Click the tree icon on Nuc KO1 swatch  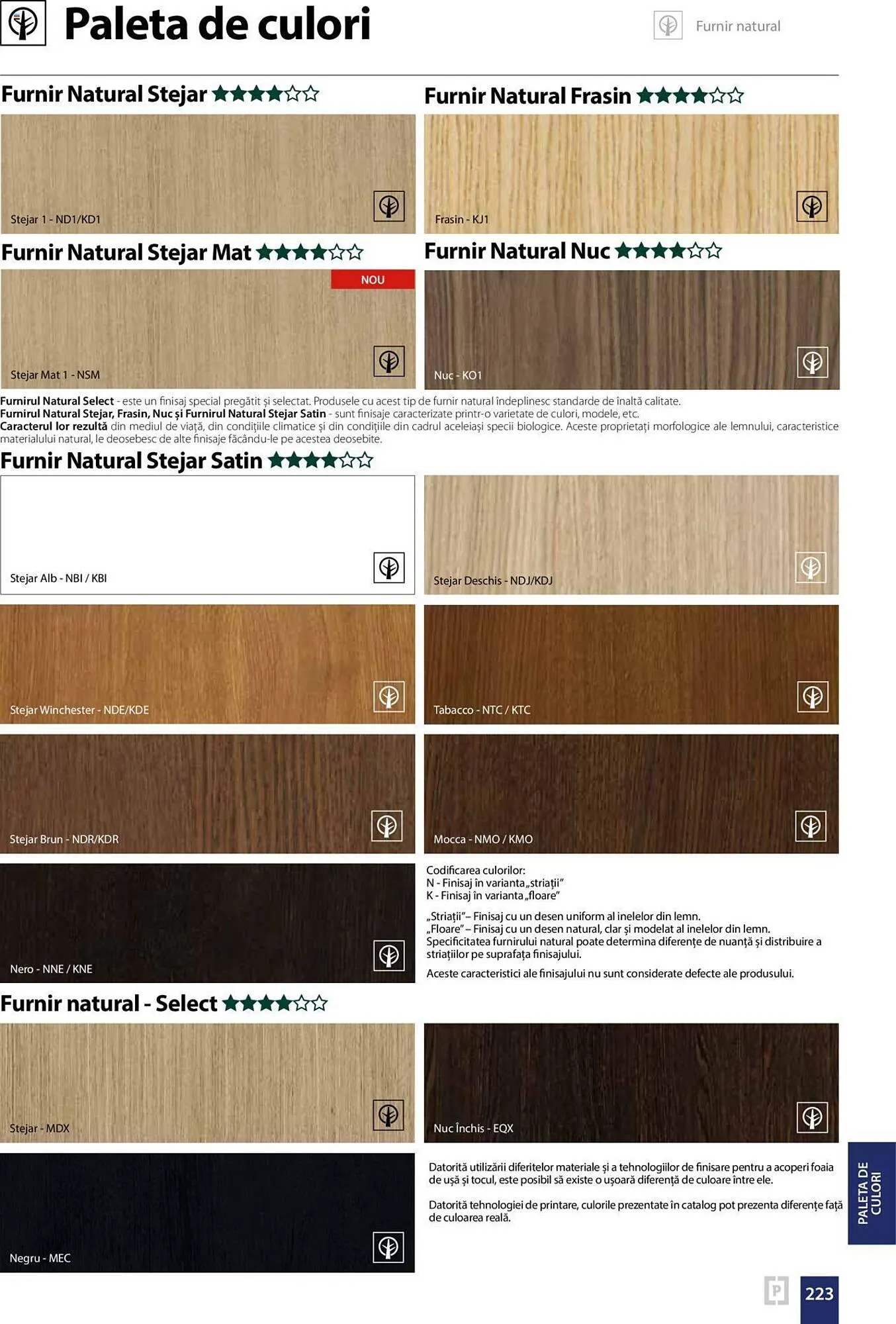(812, 362)
